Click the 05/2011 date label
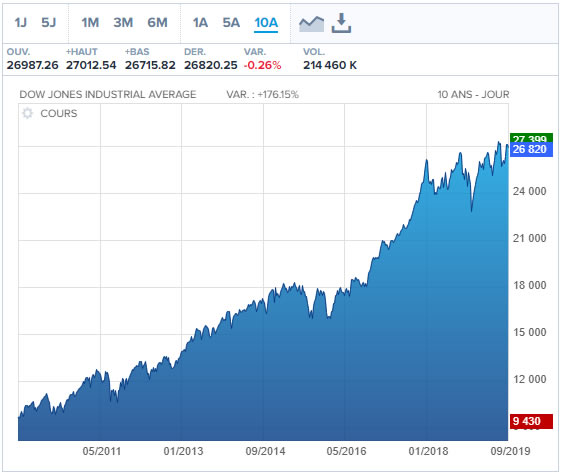563x474 pixels. 102,451
